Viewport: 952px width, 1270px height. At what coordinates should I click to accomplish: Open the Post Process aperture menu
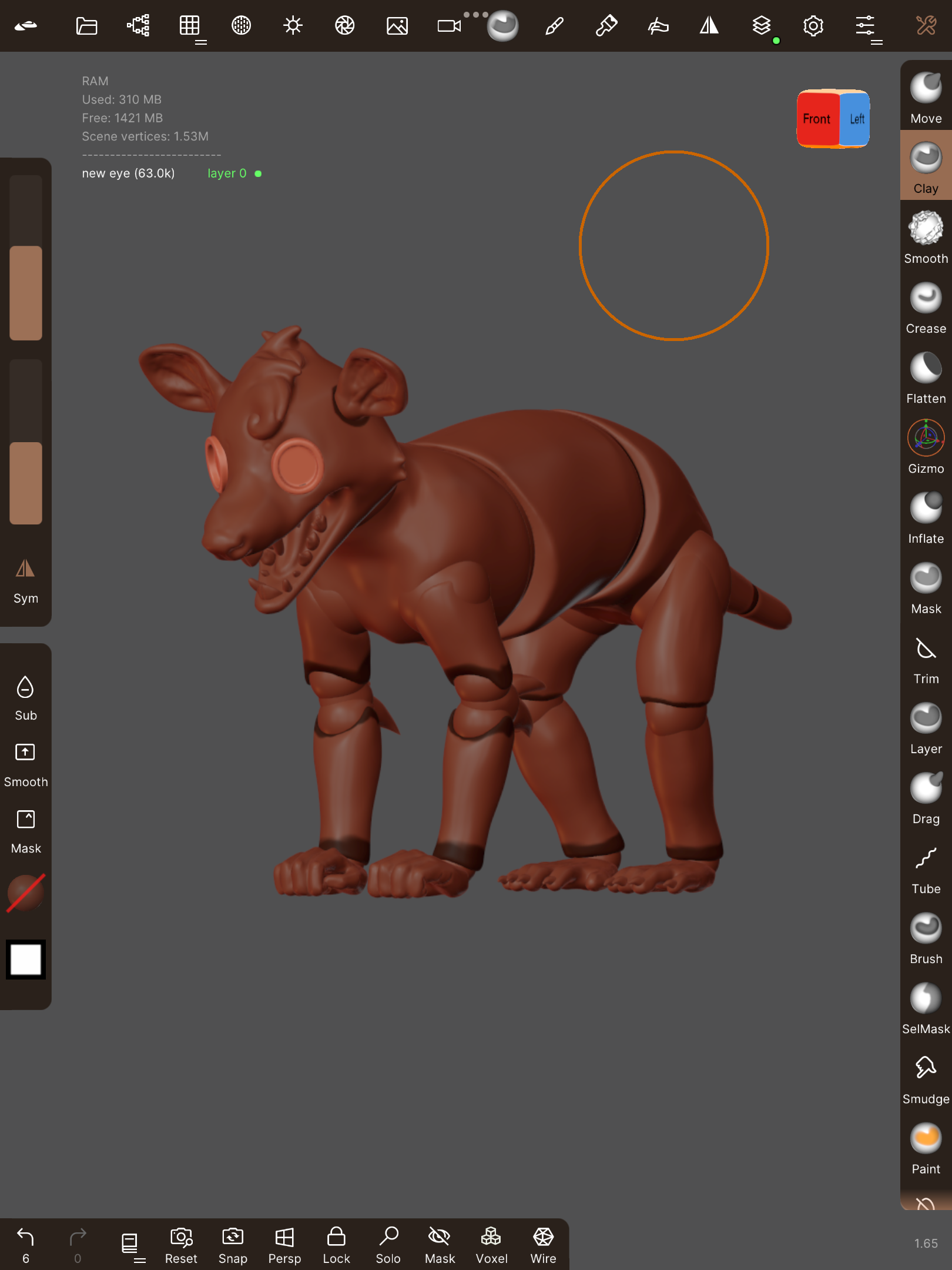coord(345,26)
